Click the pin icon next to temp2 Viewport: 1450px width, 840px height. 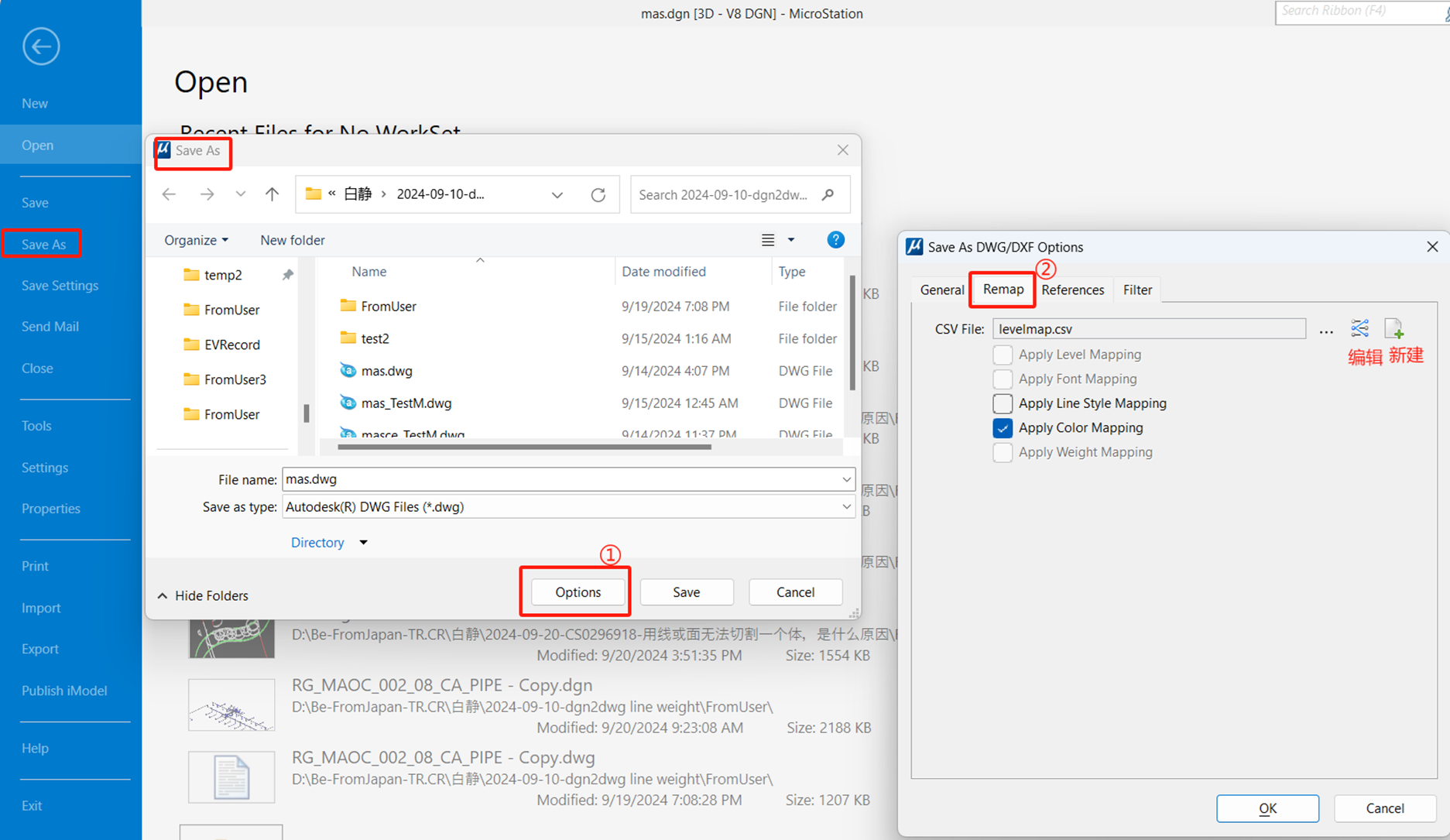288,275
